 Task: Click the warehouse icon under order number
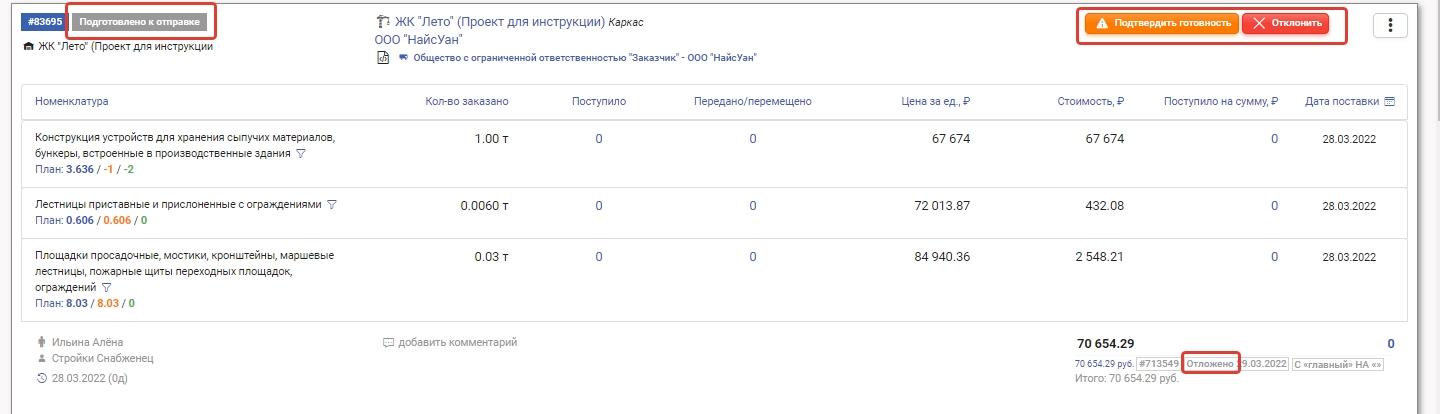tap(27, 46)
